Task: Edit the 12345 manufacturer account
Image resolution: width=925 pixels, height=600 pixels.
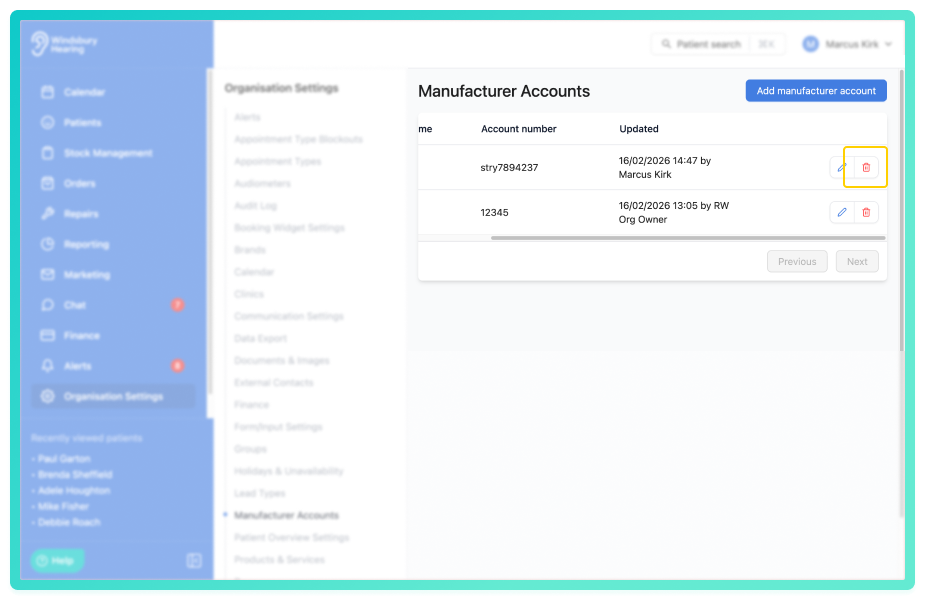Action: 842,212
